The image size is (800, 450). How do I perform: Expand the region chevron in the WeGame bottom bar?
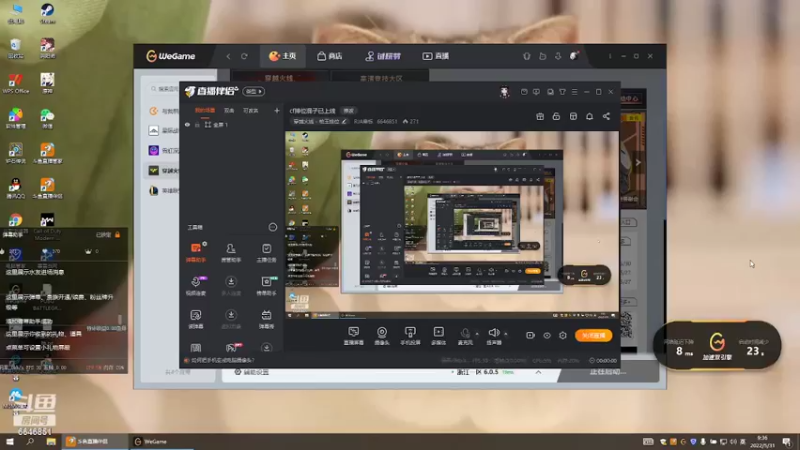tap(538, 372)
